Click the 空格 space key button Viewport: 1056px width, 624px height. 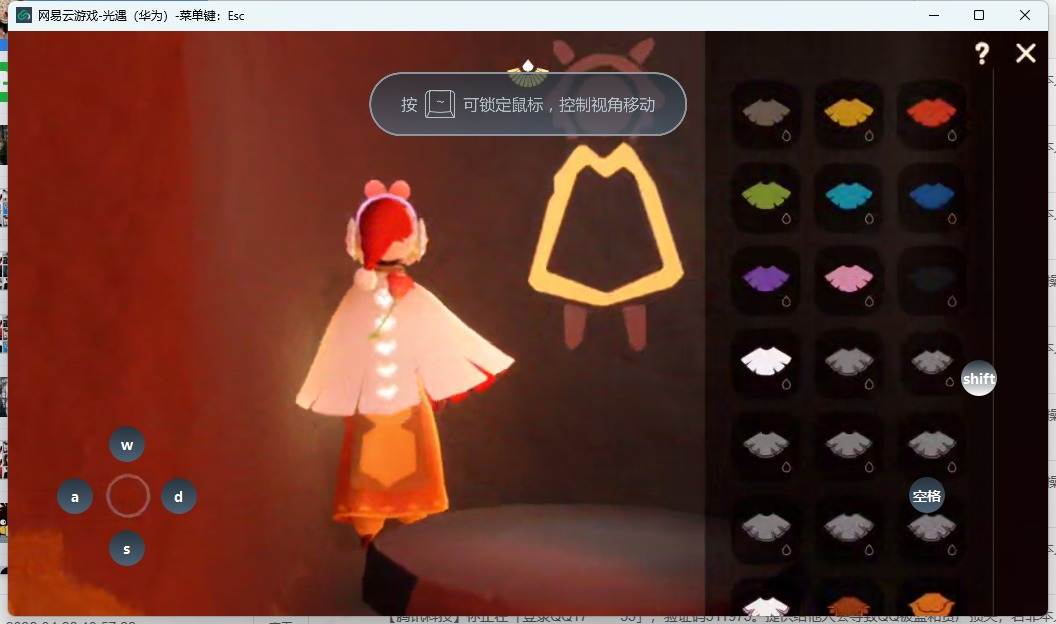[927, 496]
